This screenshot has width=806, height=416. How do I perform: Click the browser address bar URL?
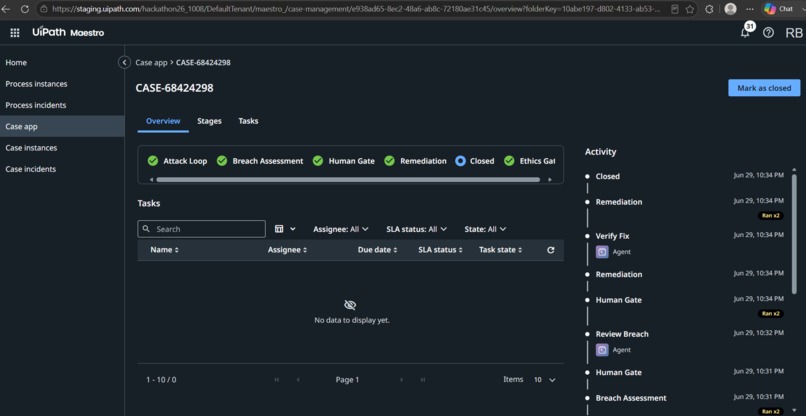point(356,9)
